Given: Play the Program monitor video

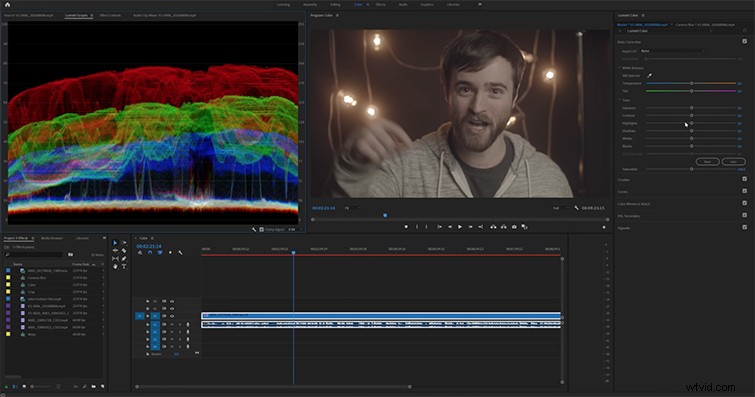Looking at the screenshot, I should pyautogui.click(x=460, y=226).
